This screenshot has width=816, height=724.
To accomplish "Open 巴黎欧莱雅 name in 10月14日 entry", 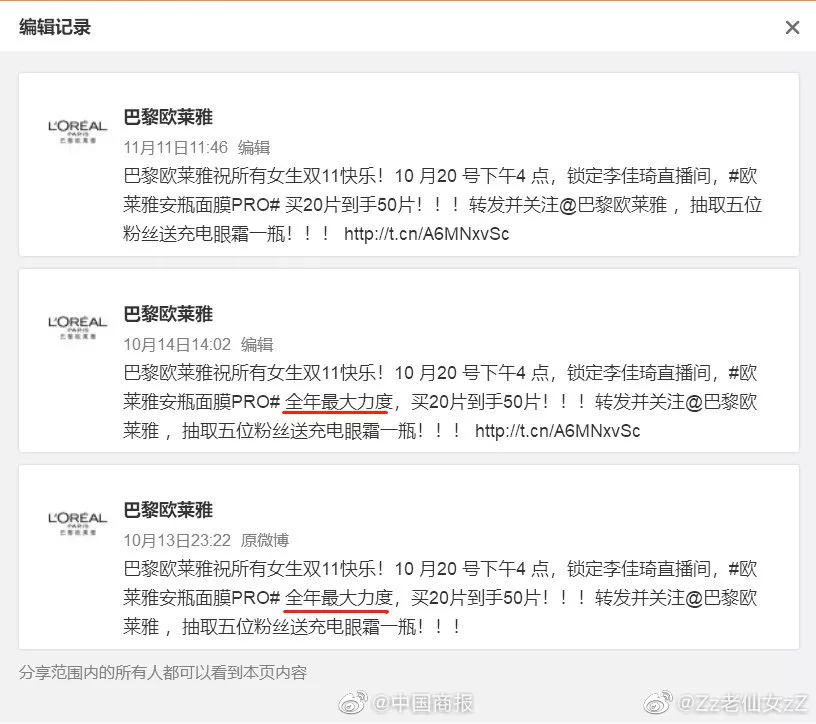I will coord(168,314).
